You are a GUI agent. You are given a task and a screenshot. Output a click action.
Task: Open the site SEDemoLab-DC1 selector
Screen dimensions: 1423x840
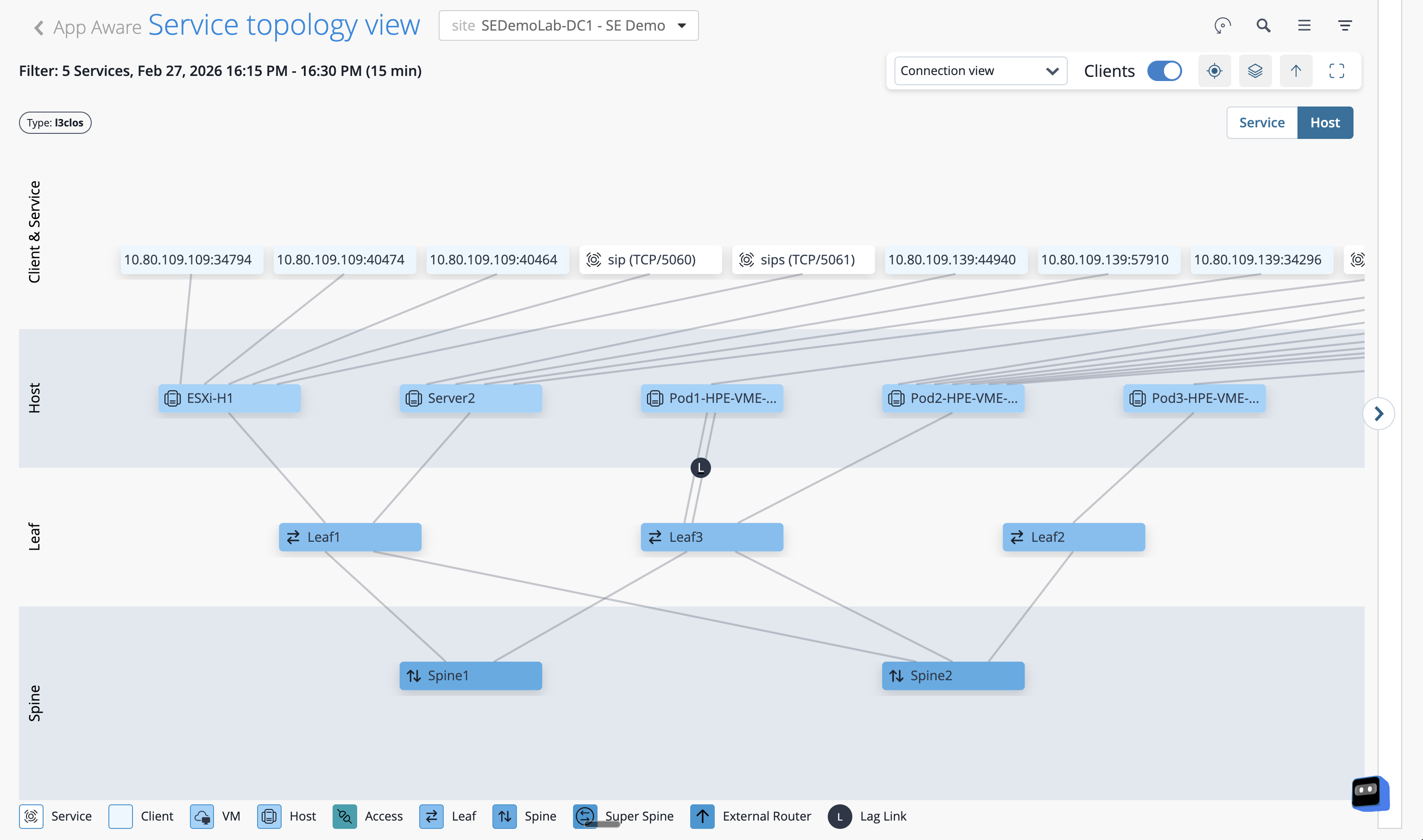pyautogui.click(x=568, y=25)
